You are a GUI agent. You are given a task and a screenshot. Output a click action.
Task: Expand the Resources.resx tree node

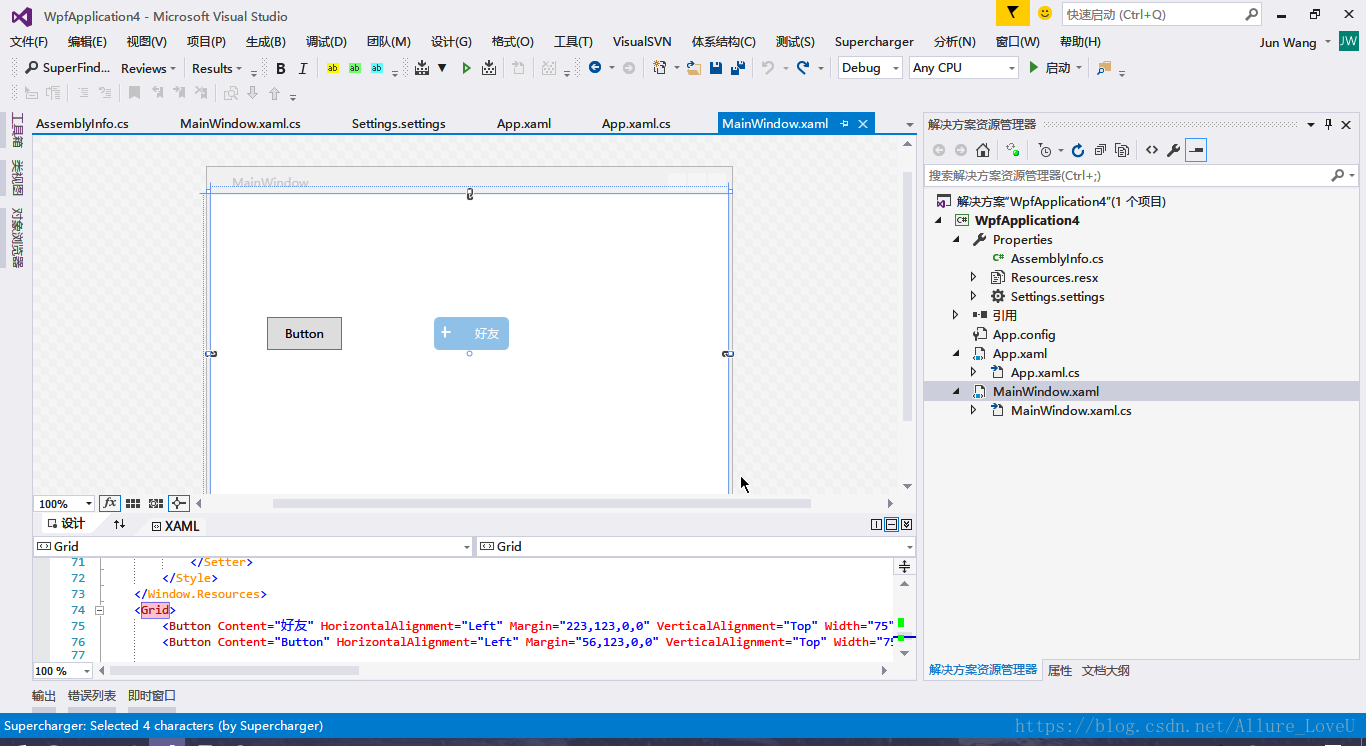[x=973, y=277]
